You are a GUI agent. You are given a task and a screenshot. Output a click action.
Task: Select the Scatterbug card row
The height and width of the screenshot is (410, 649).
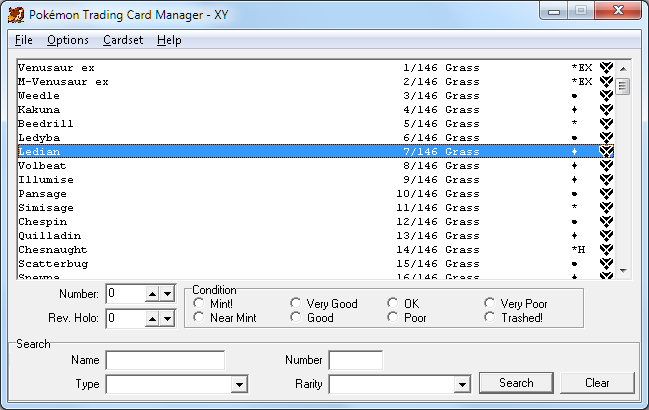pos(316,264)
